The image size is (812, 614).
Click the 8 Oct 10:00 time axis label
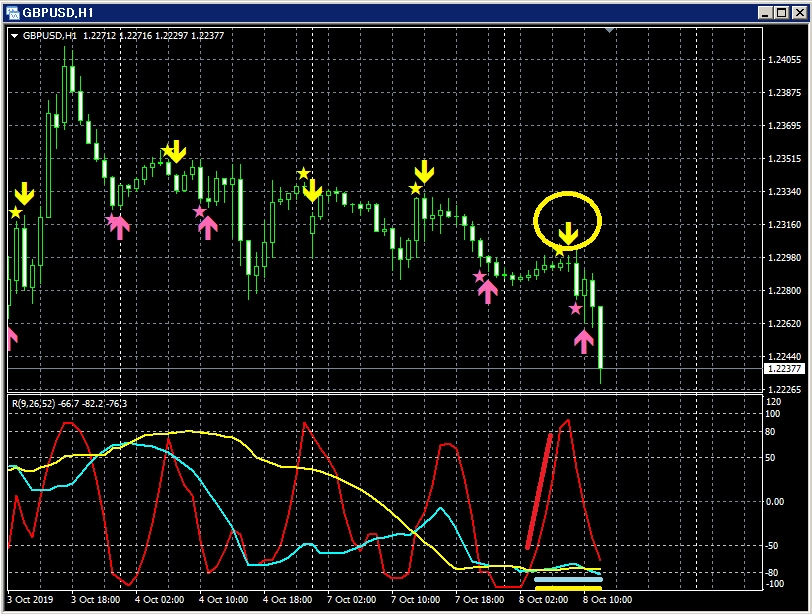607,599
